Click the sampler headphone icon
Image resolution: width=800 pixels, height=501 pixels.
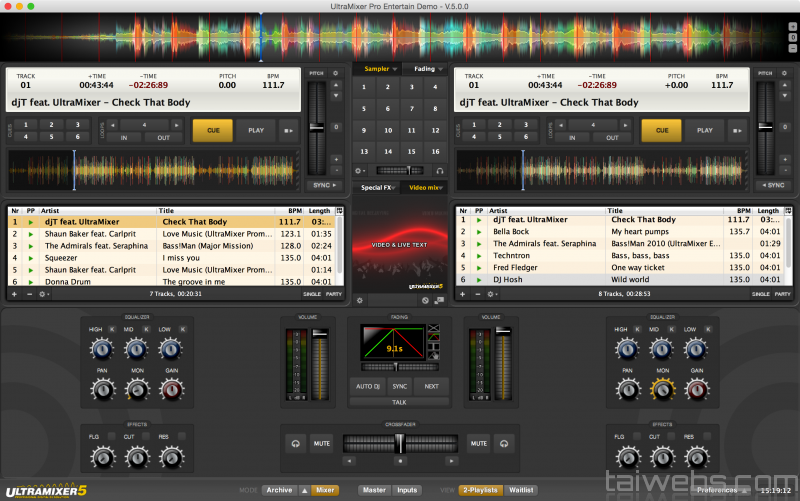tap(440, 171)
